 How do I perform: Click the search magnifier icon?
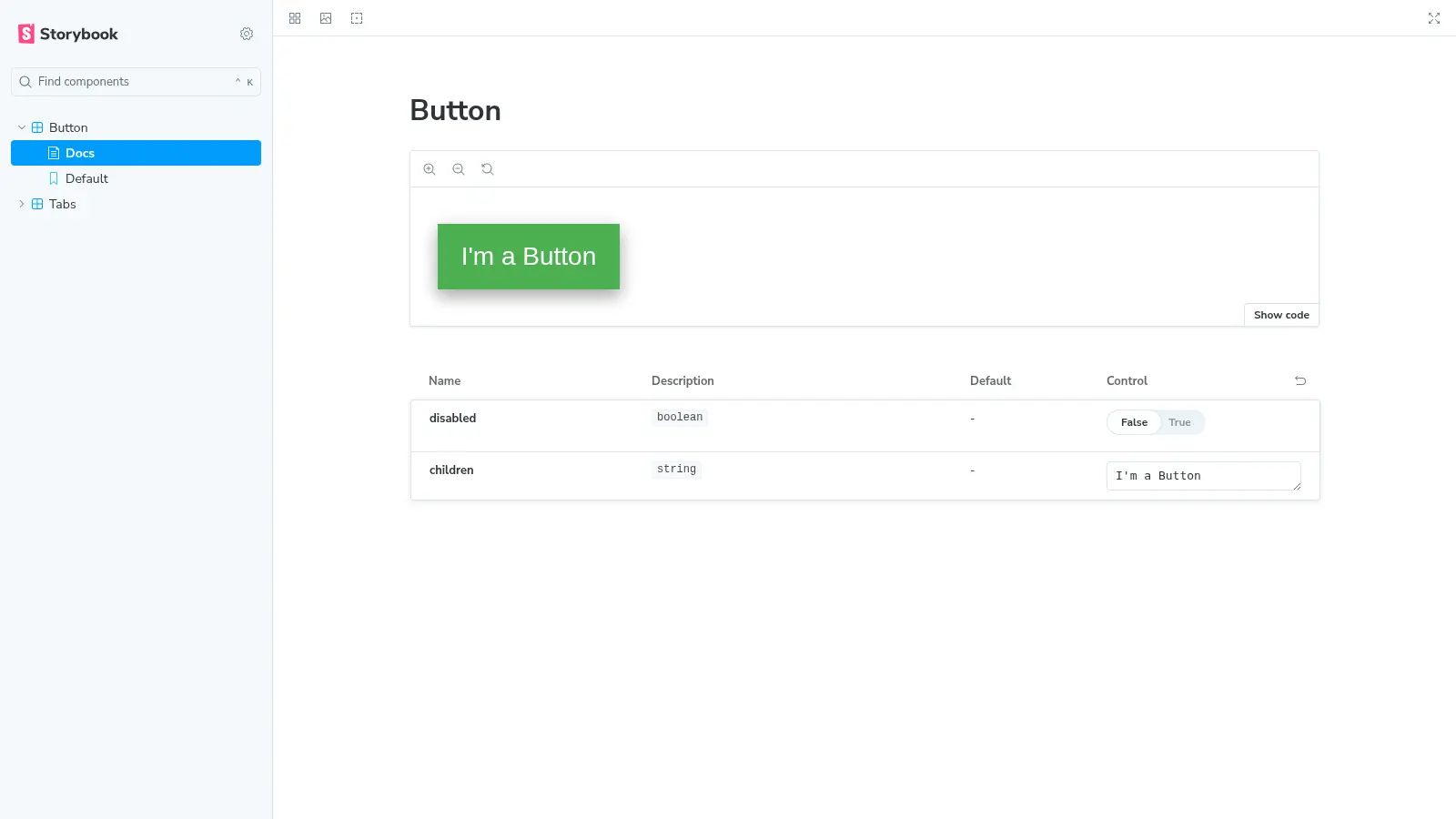(25, 82)
